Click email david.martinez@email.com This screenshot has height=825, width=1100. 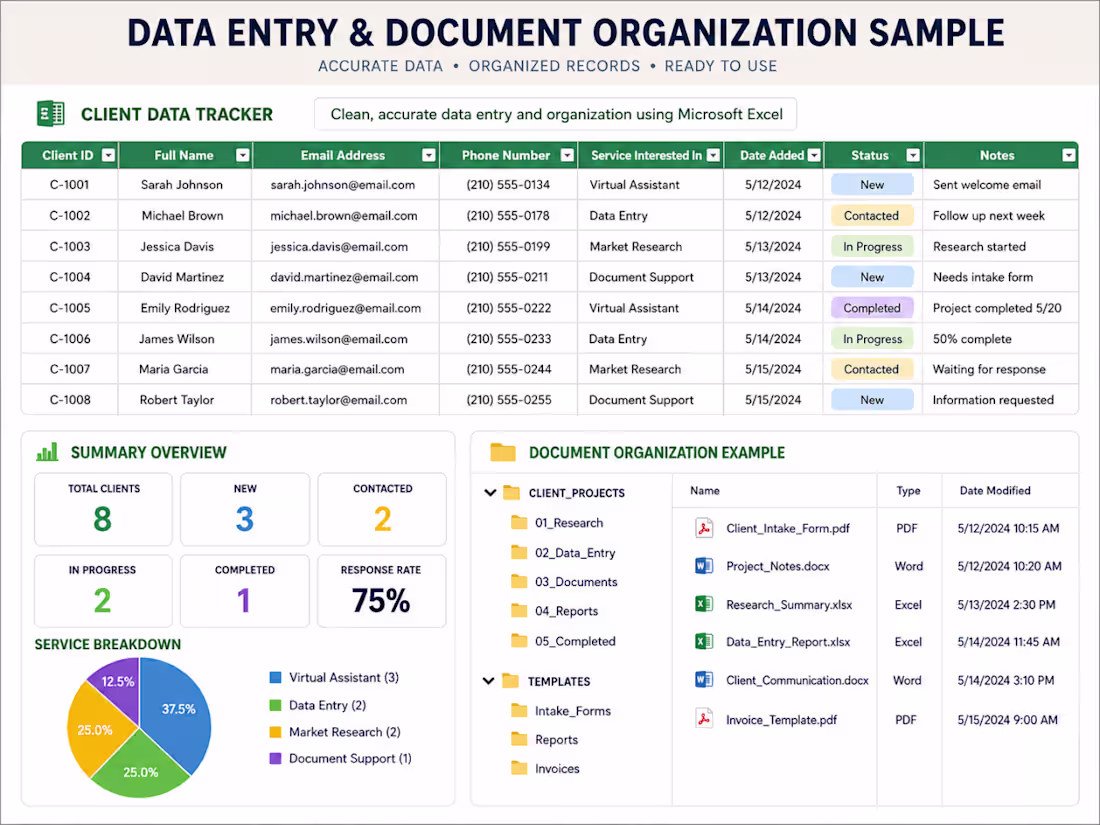344,277
